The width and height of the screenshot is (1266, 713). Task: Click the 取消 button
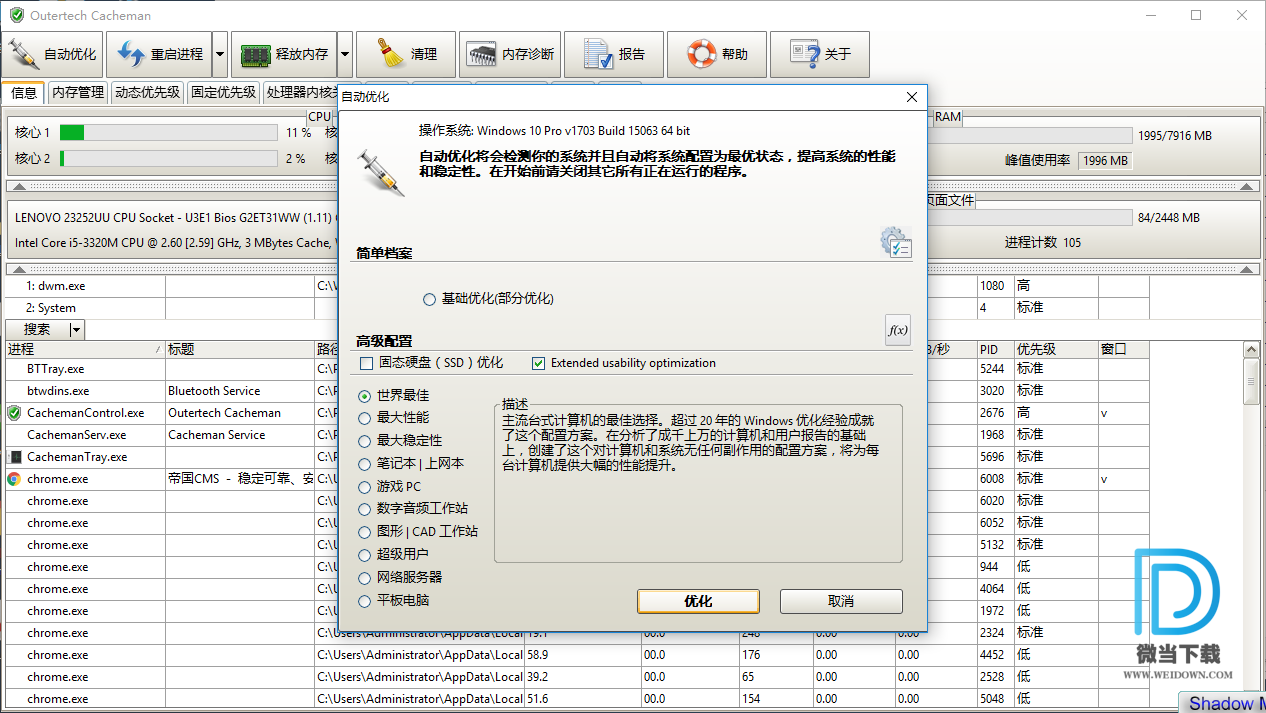[x=841, y=601]
